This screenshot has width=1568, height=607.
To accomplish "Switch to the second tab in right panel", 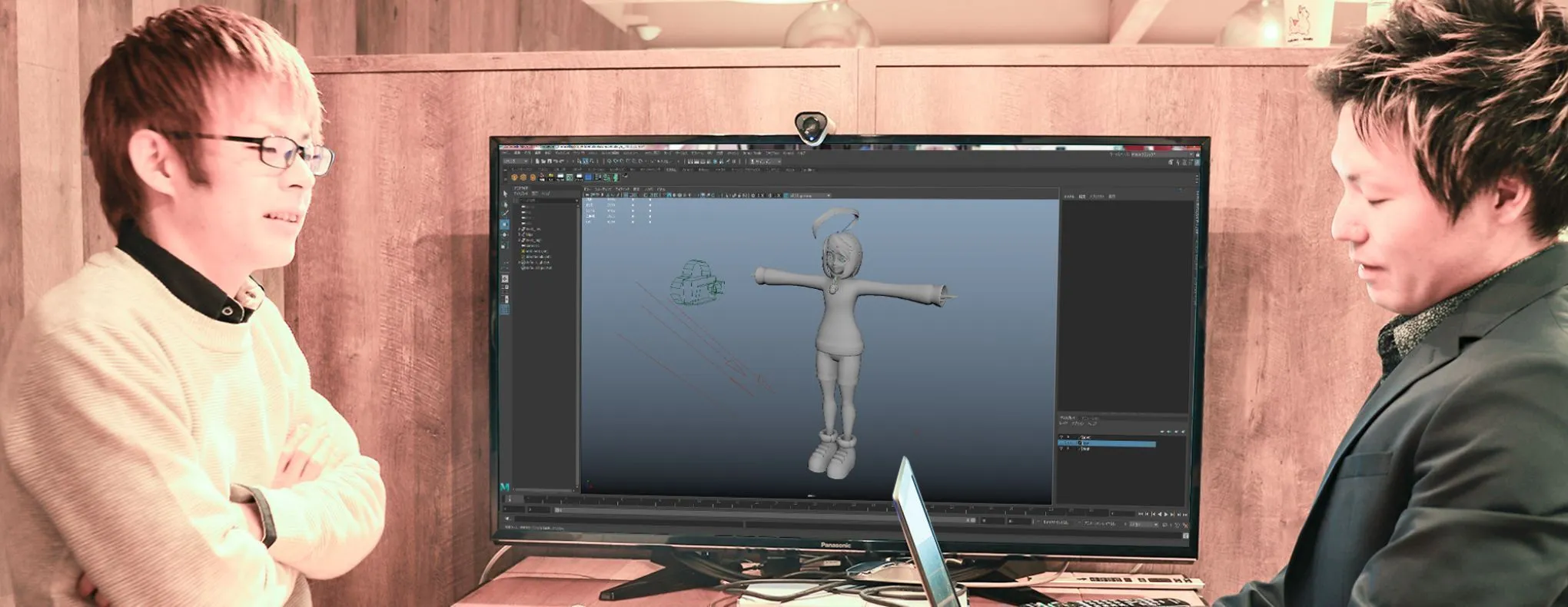I will click(x=1082, y=197).
